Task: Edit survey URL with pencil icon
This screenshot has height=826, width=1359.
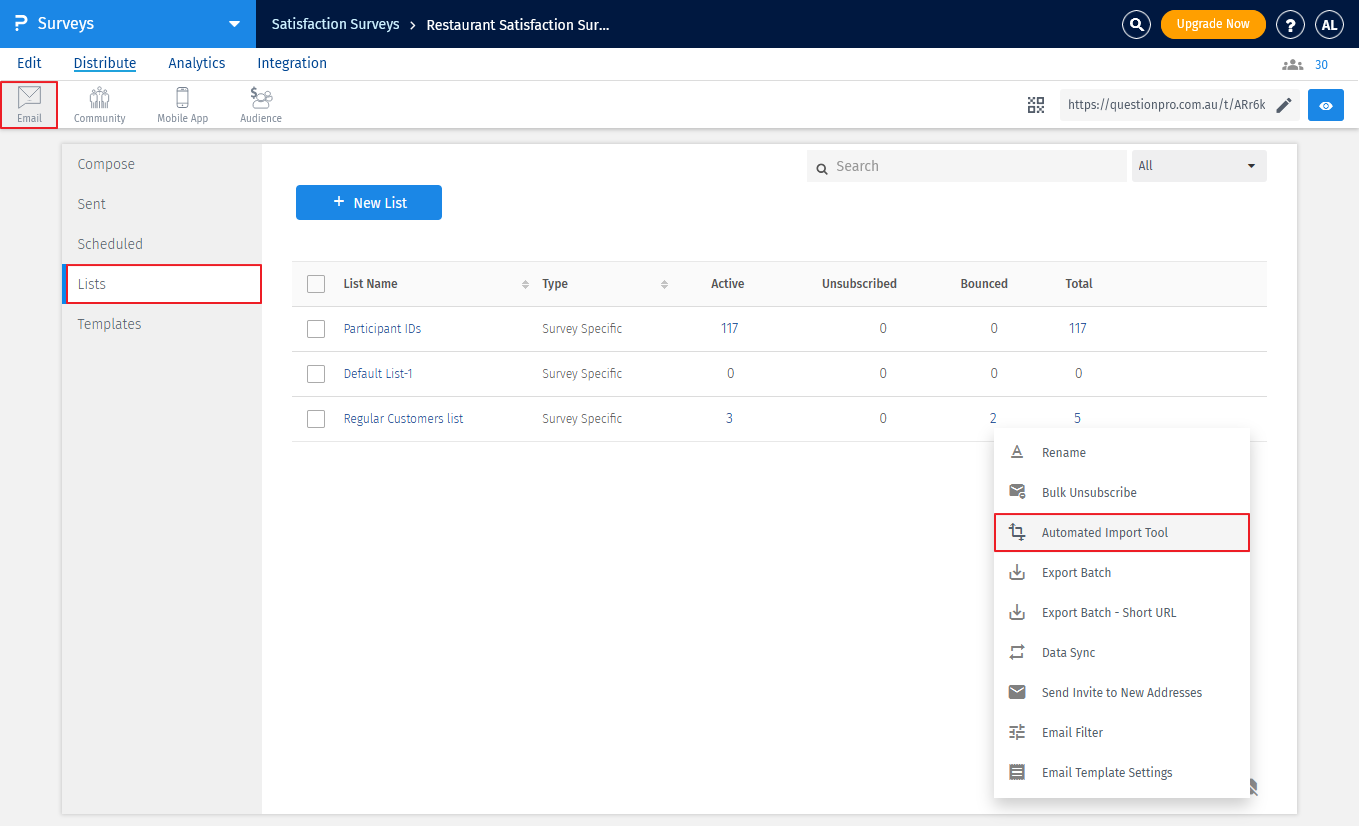Action: (1284, 105)
